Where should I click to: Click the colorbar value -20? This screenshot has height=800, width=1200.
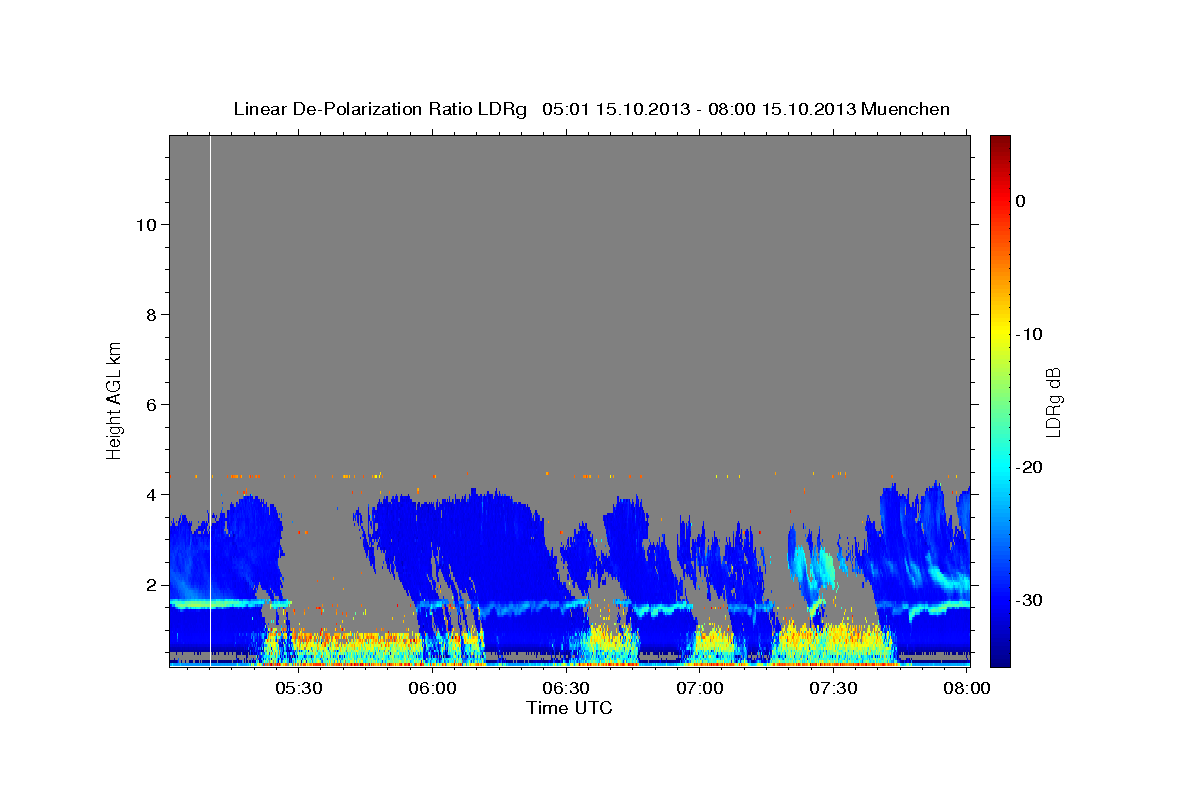tap(1029, 467)
